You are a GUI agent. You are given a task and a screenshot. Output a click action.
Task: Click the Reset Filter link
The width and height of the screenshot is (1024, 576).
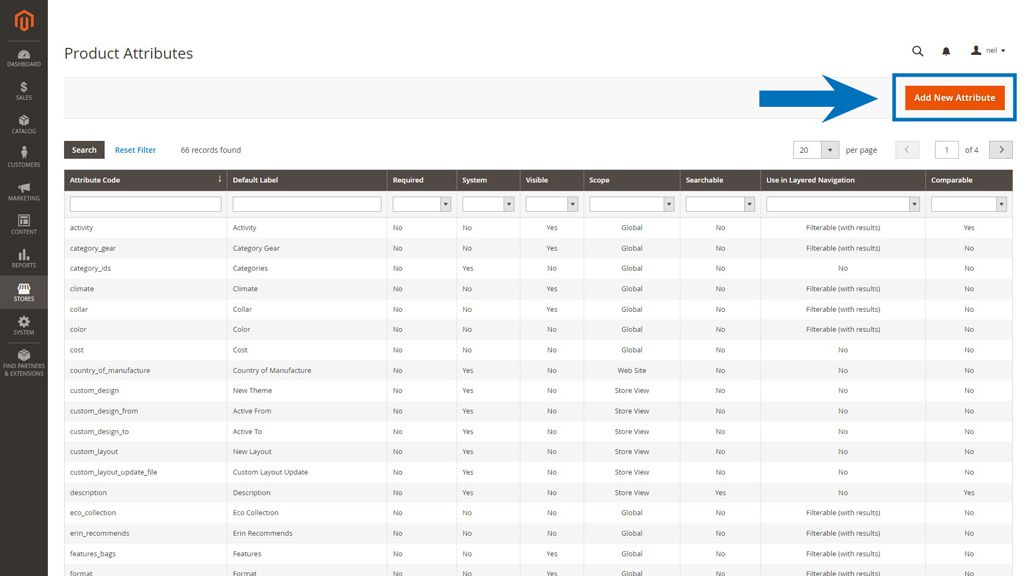135,149
